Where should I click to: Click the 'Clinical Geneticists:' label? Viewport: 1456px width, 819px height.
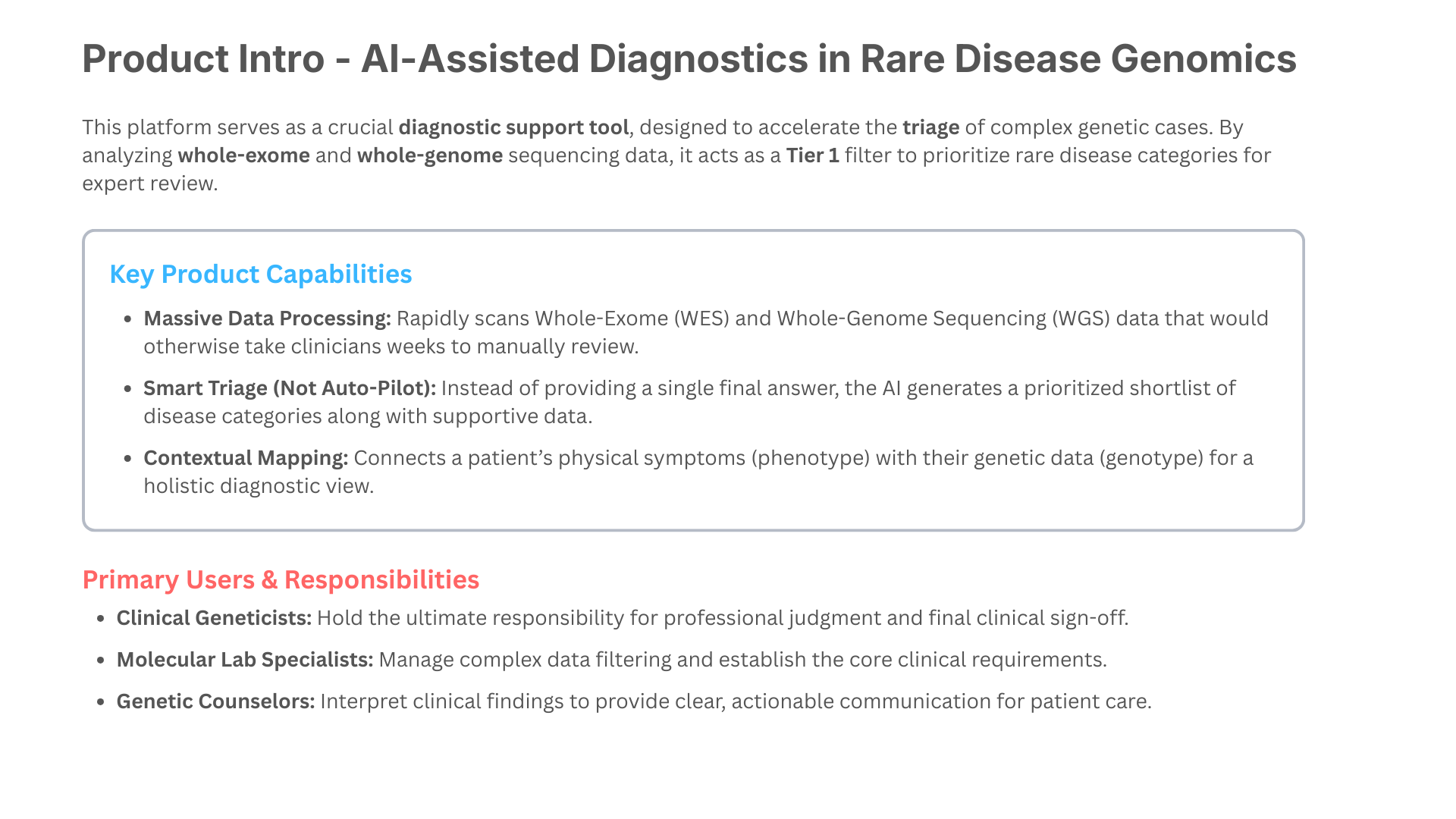214,618
